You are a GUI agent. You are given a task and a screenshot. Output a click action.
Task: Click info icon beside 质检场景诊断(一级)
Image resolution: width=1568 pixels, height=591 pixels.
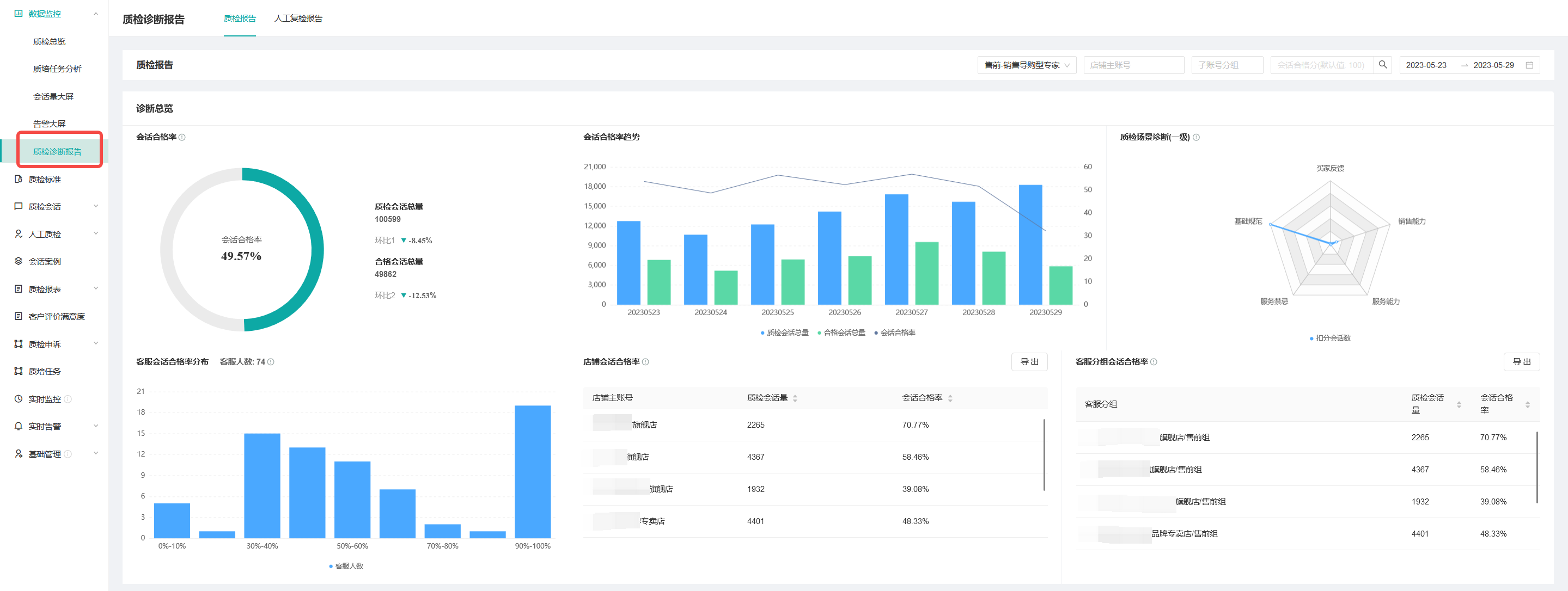1196,138
